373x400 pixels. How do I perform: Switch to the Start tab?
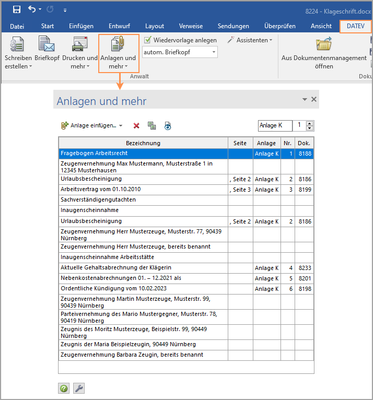point(47,26)
